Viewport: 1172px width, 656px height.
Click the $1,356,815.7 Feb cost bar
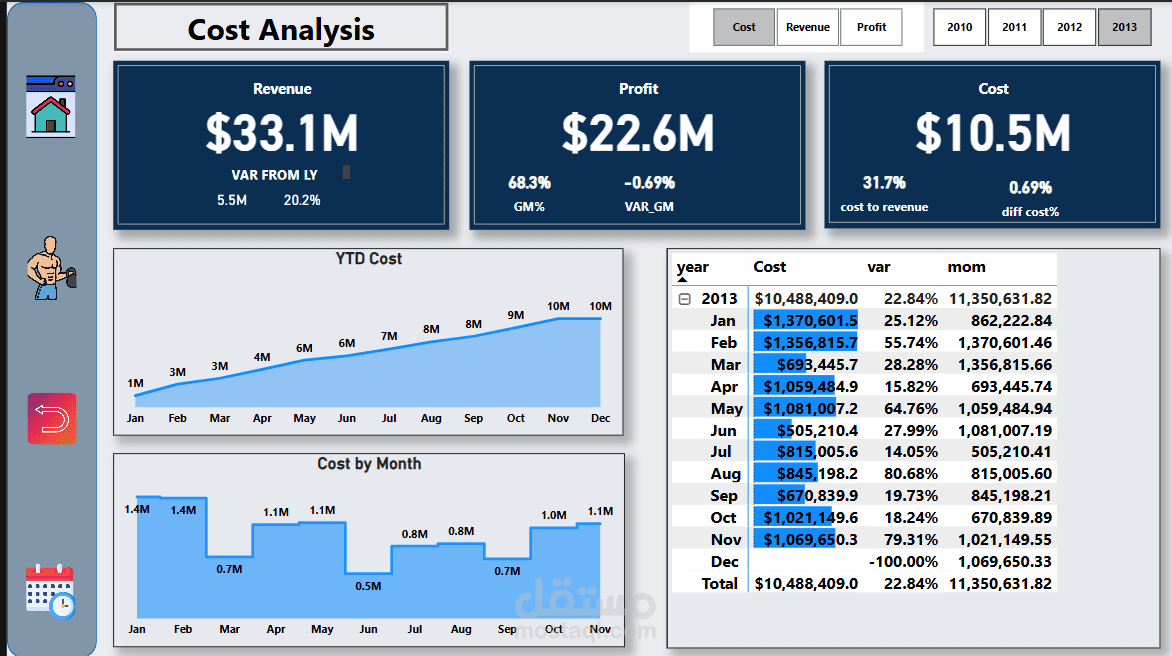(x=806, y=342)
